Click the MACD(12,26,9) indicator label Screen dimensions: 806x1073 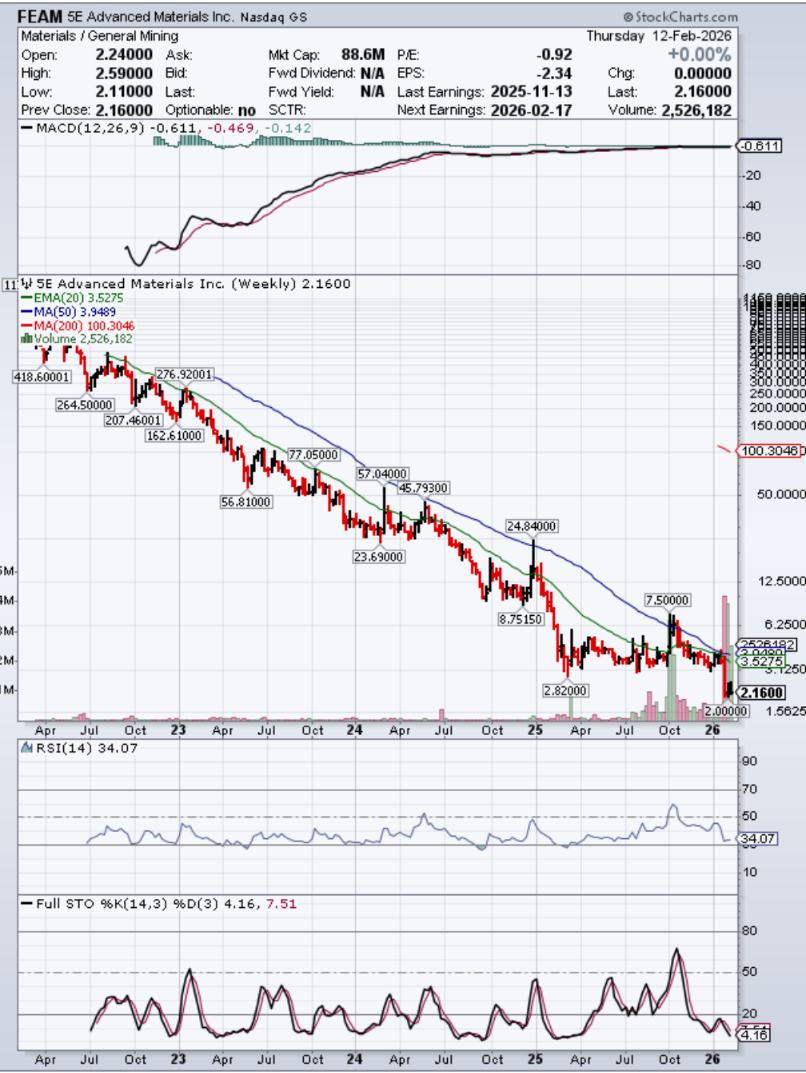[x=90, y=128]
